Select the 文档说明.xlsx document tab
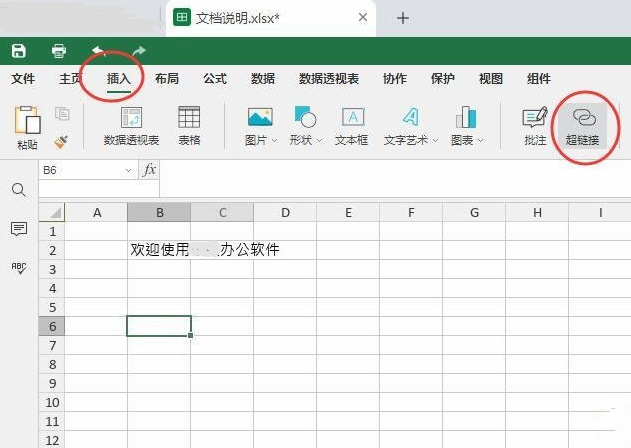Screen dimensions: 631x448 (270, 18)
